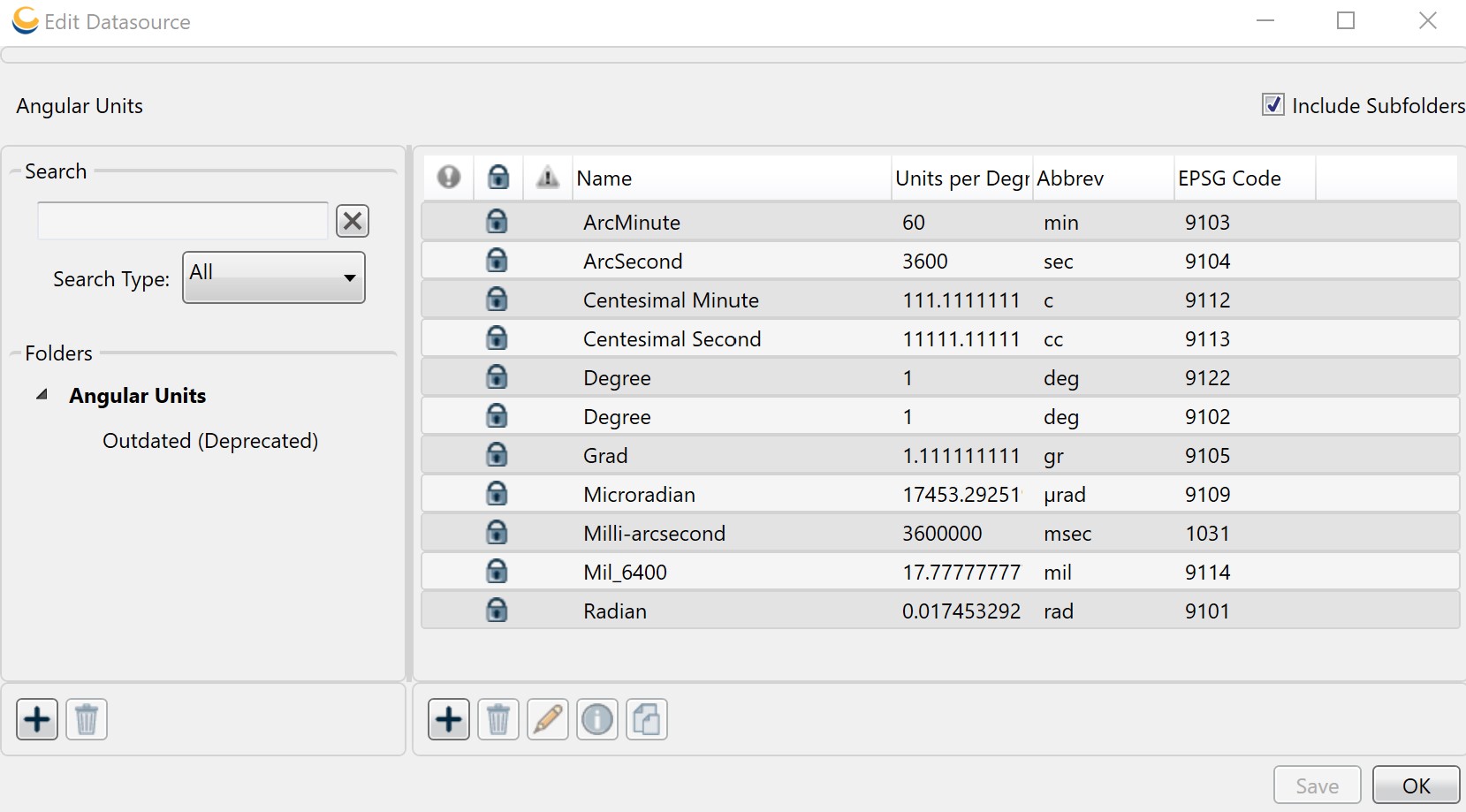Open the unit info icon

[x=597, y=719]
